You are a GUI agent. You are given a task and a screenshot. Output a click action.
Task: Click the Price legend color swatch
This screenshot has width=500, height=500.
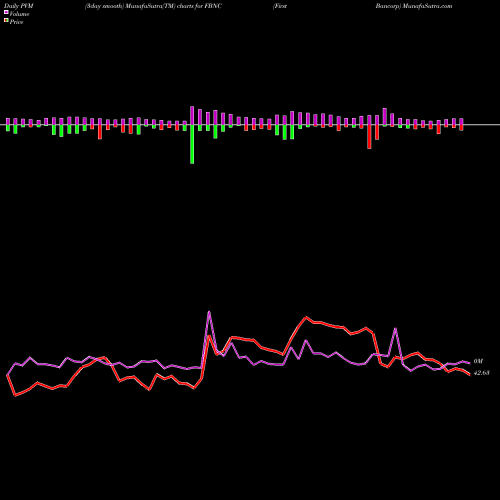(6, 21)
